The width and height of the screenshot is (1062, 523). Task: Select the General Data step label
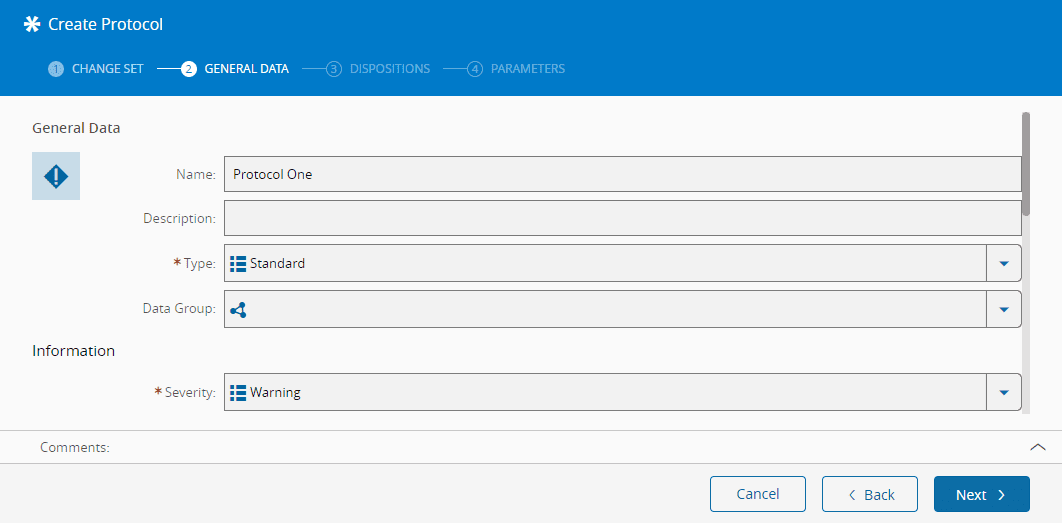pos(246,69)
